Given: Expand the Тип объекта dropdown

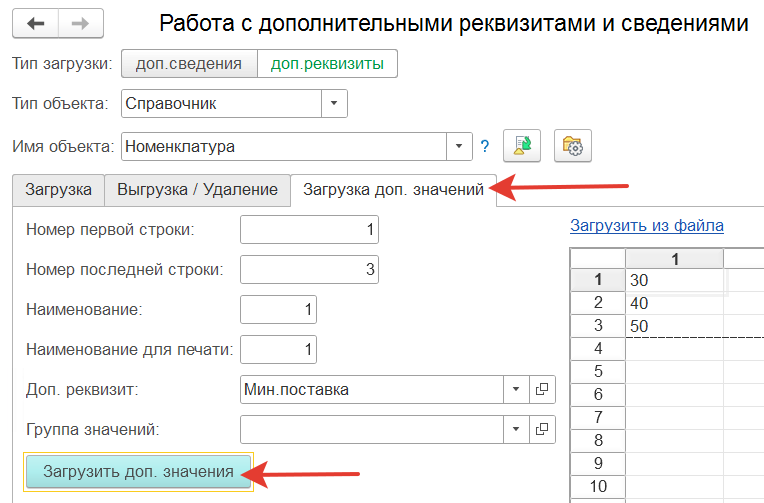Looking at the screenshot, I should (334, 103).
